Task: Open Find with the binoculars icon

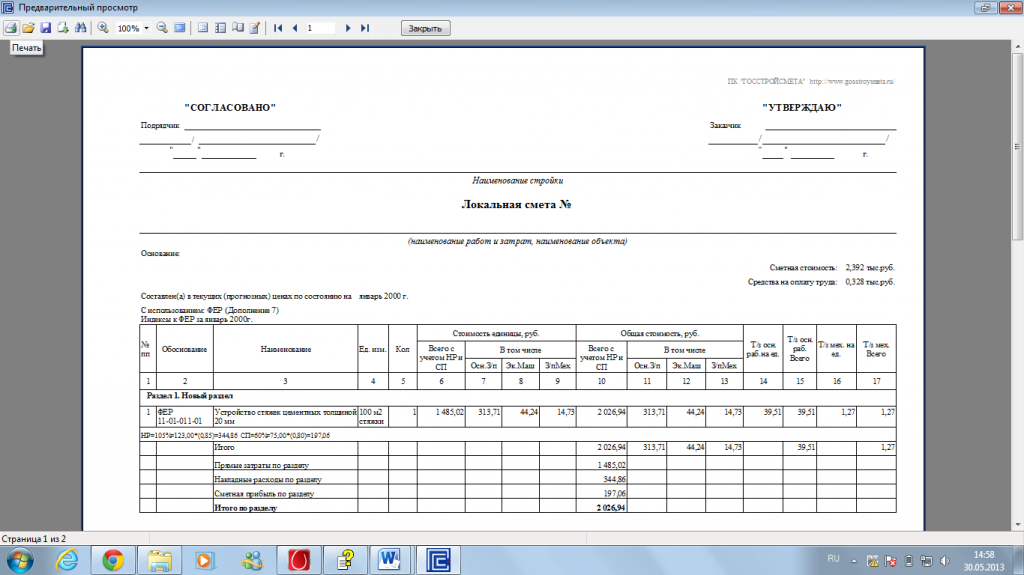Action: pyautogui.click(x=80, y=28)
